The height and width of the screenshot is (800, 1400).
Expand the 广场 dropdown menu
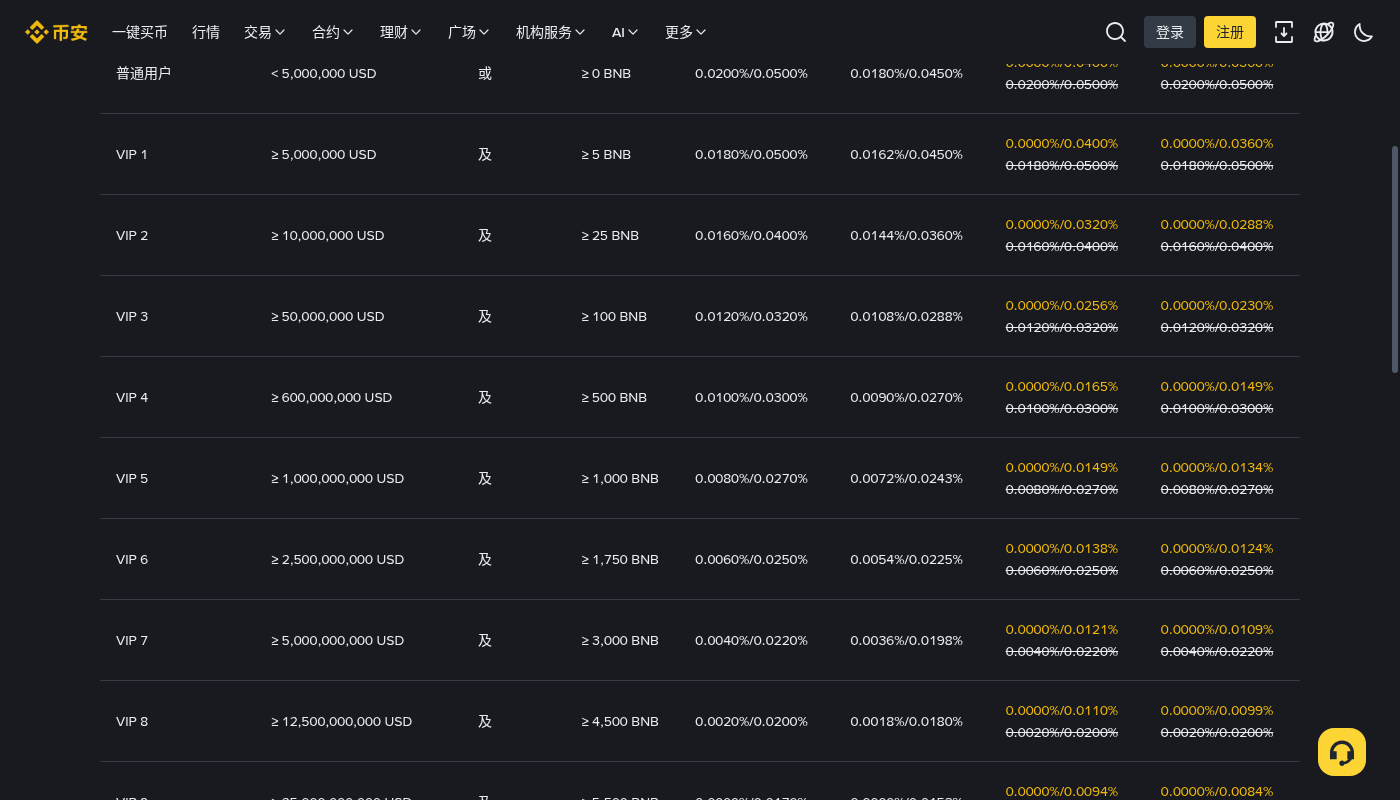[469, 32]
